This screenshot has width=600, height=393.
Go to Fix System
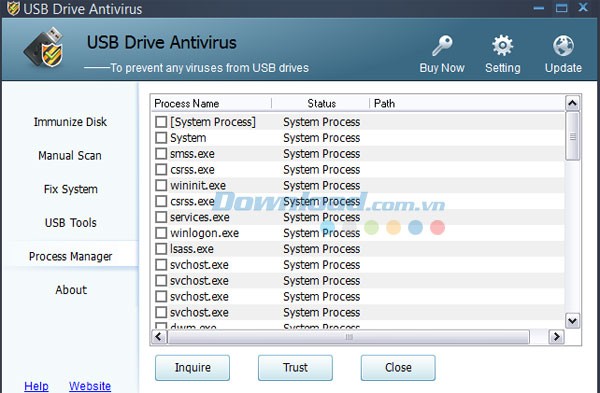click(71, 189)
